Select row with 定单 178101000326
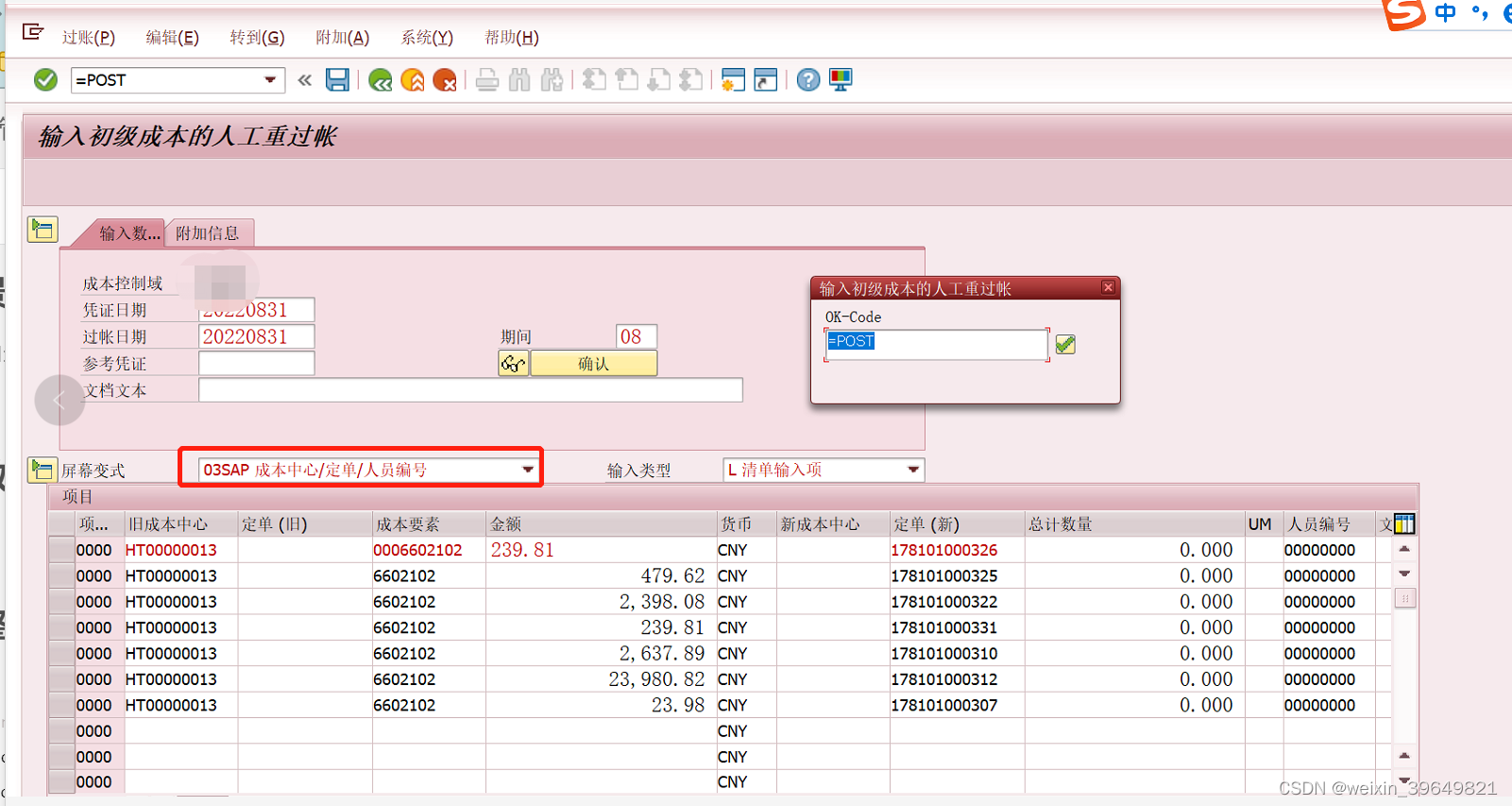Viewport: 1512px width, 806px height. coord(61,550)
